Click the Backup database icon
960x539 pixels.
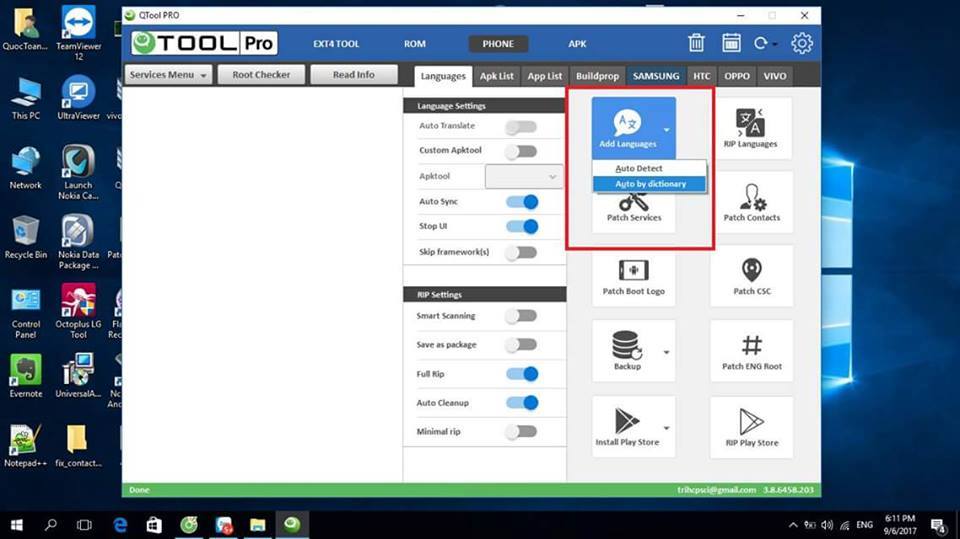626,345
